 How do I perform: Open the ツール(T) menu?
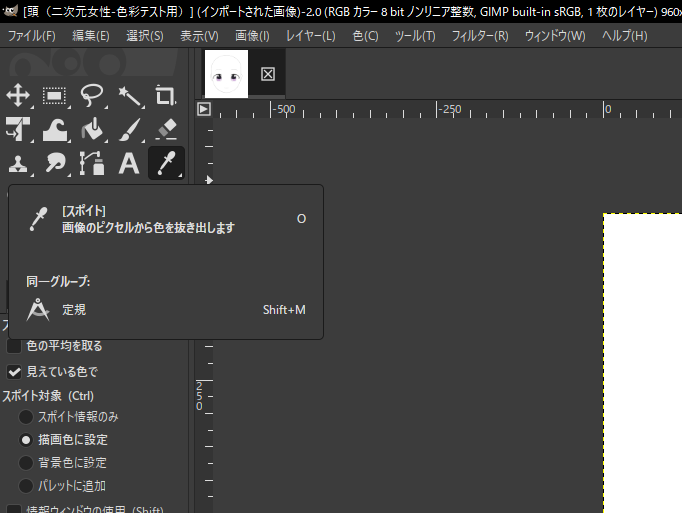pos(415,36)
